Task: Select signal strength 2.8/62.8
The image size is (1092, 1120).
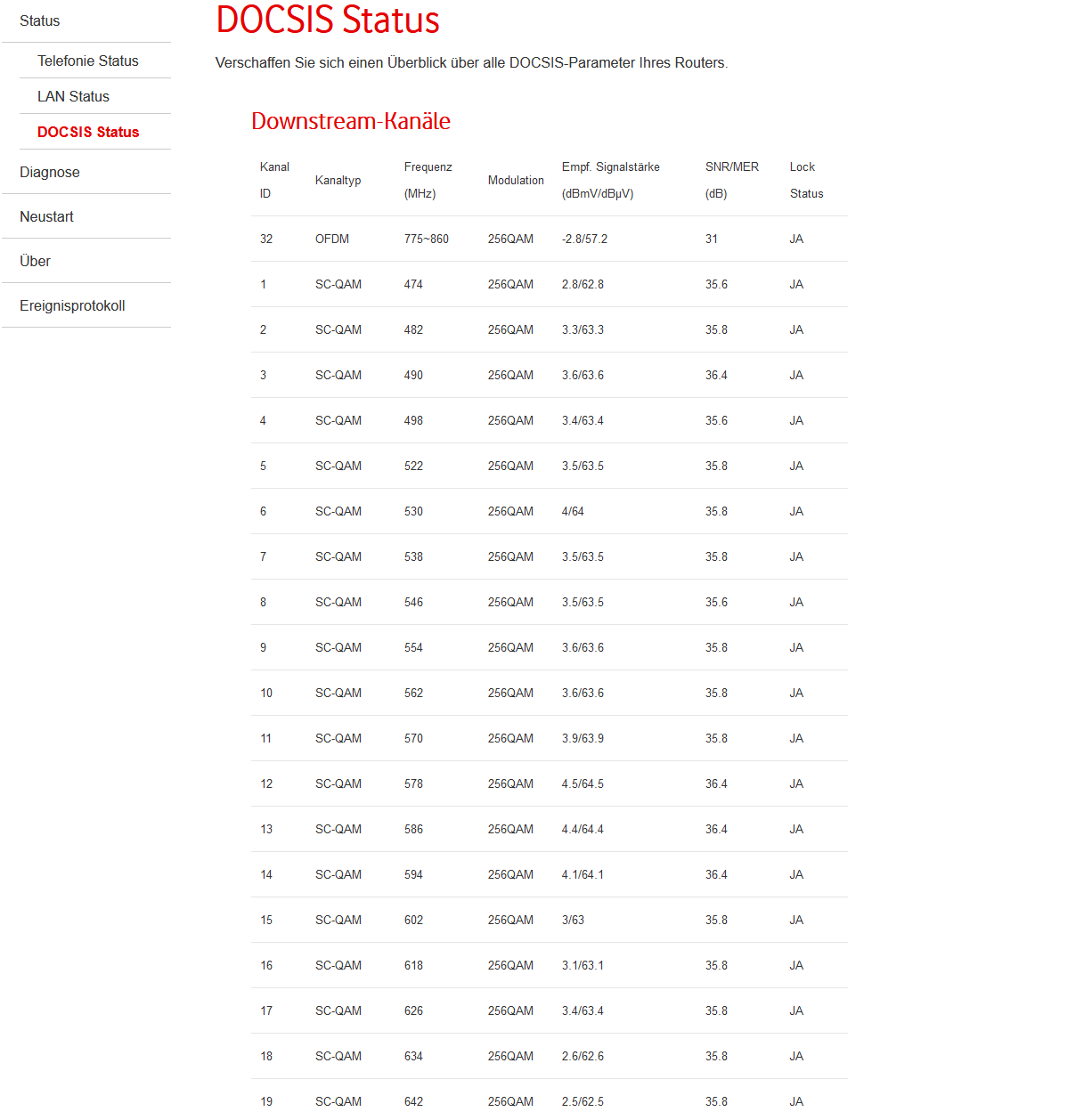Action: click(x=583, y=284)
